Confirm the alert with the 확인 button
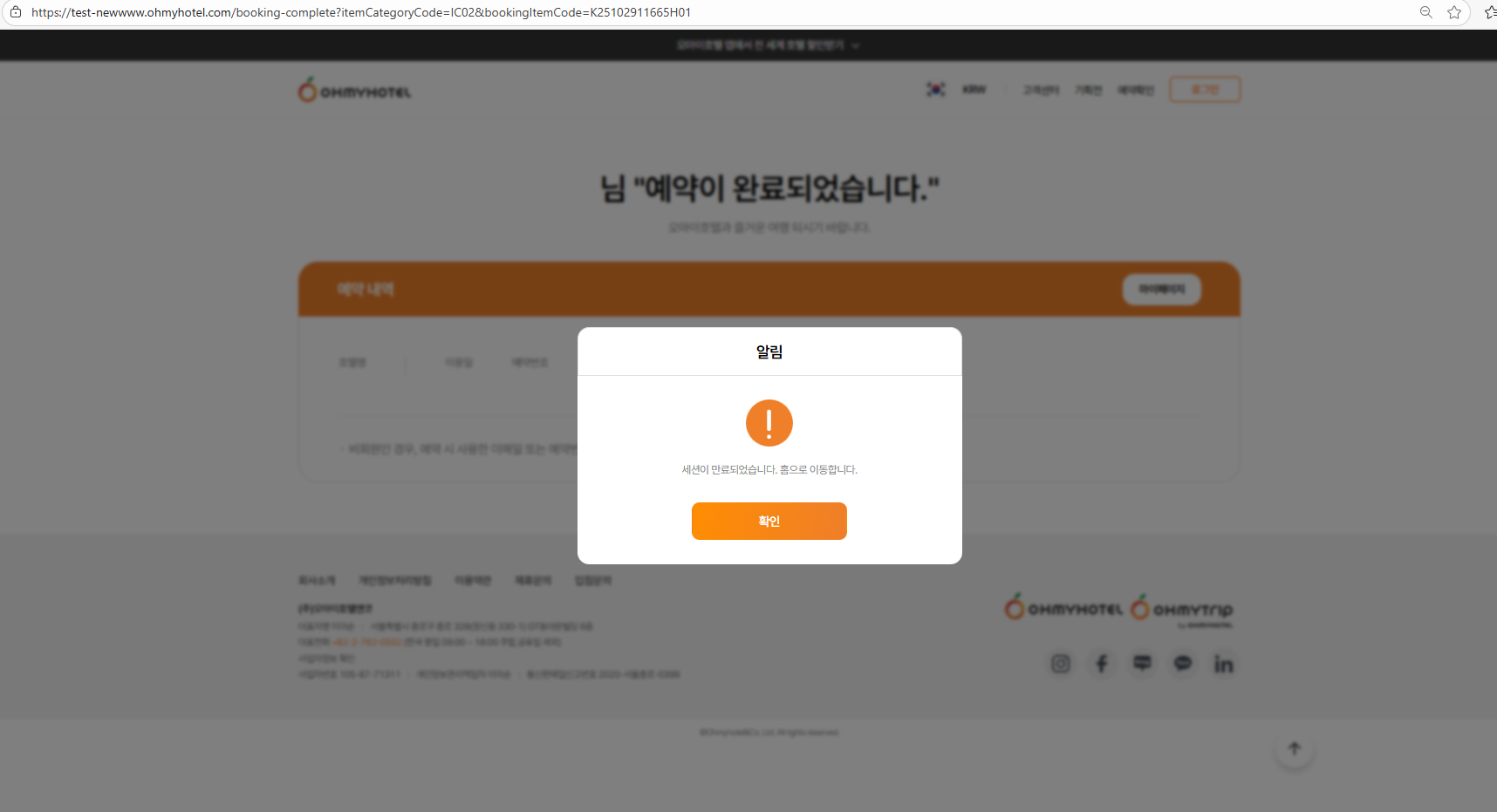 [x=769, y=521]
